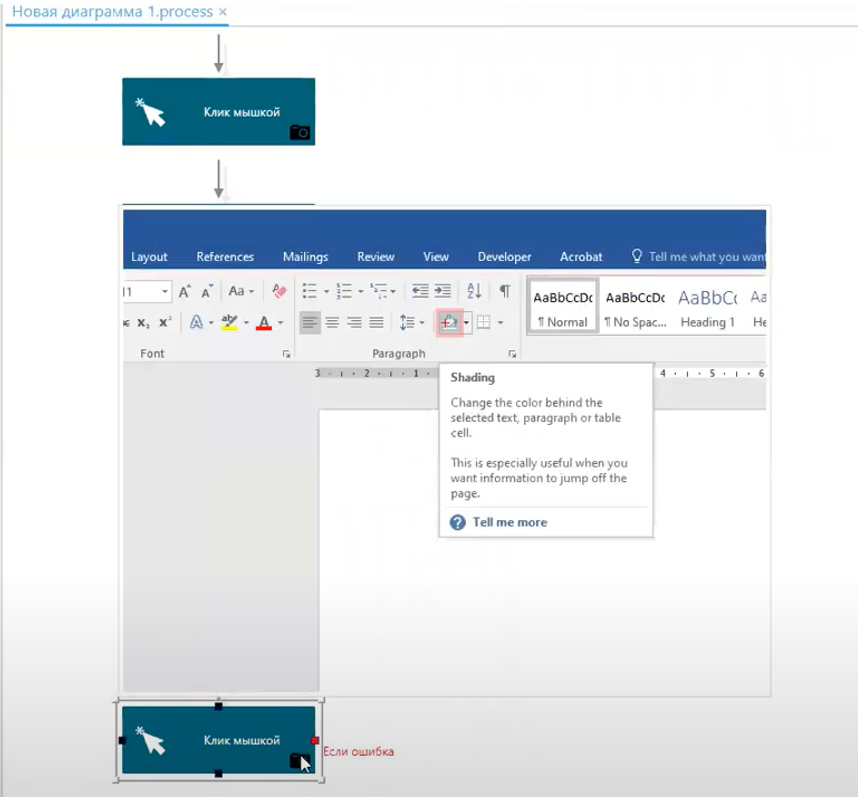The image size is (858, 797).
Task: Toggle Superscript formatting
Action: (165, 322)
